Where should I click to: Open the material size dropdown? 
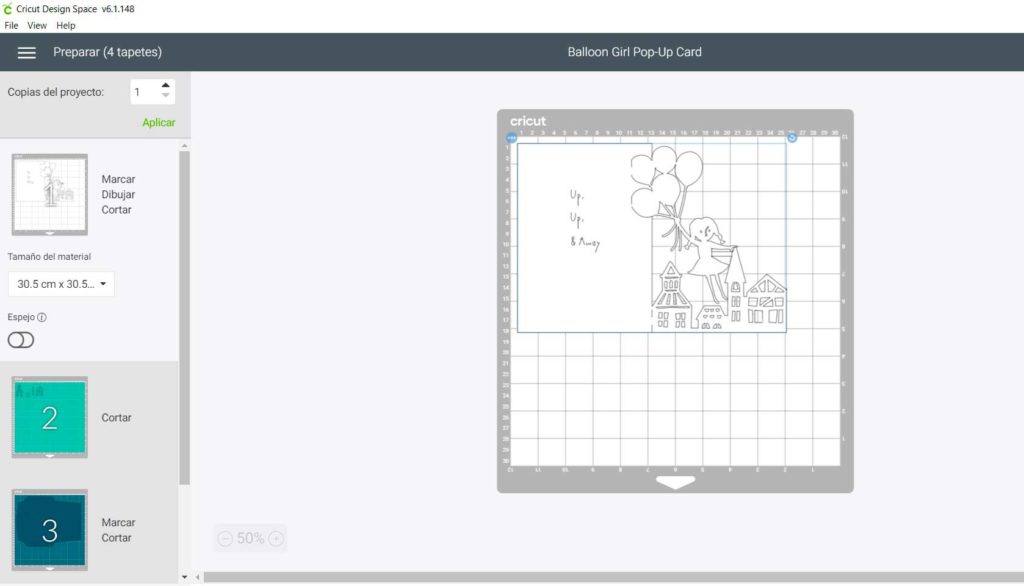(x=61, y=284)
